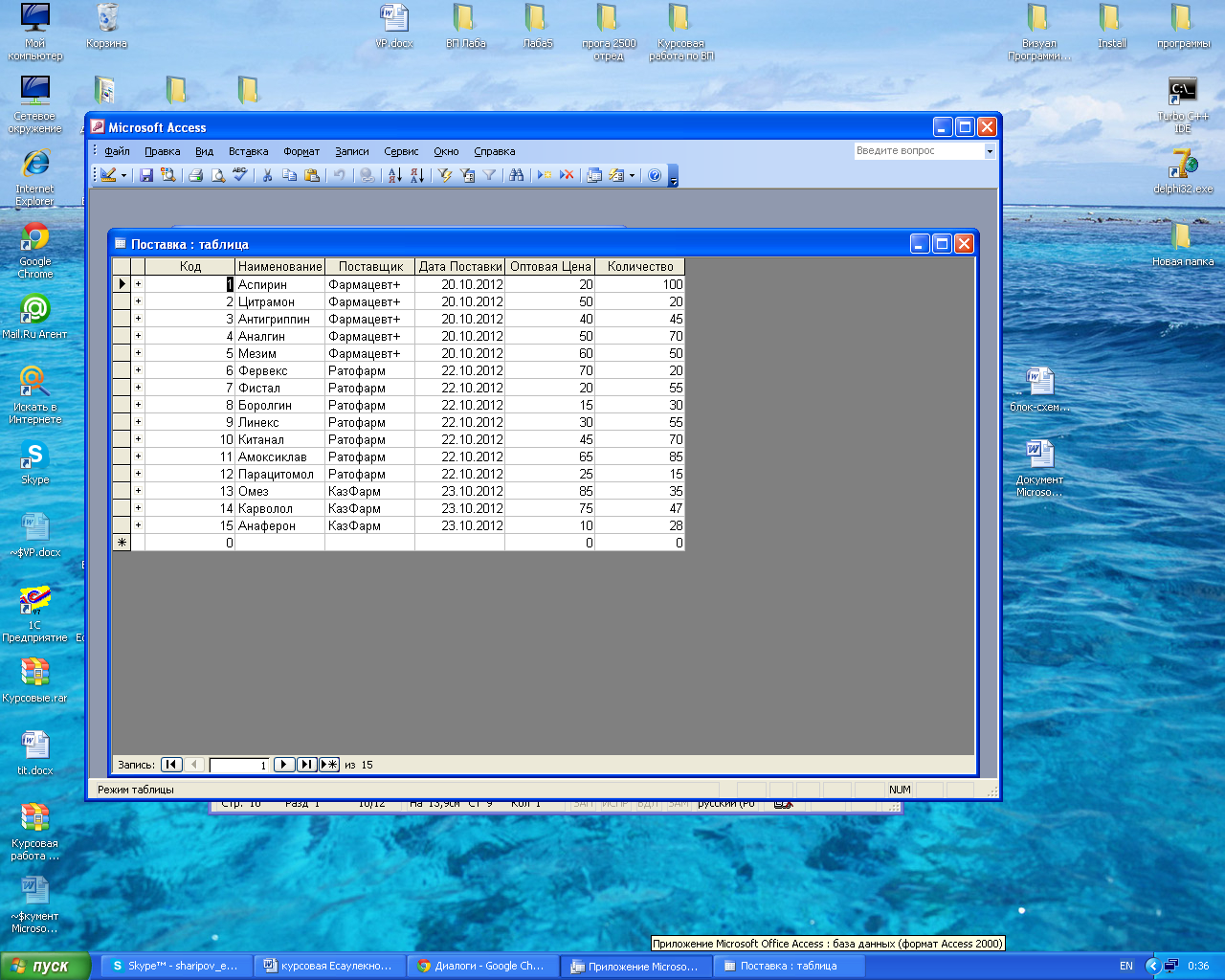Open Find with the binoculars icon
Screen dimensions: 1225x980
coord(517,175)
